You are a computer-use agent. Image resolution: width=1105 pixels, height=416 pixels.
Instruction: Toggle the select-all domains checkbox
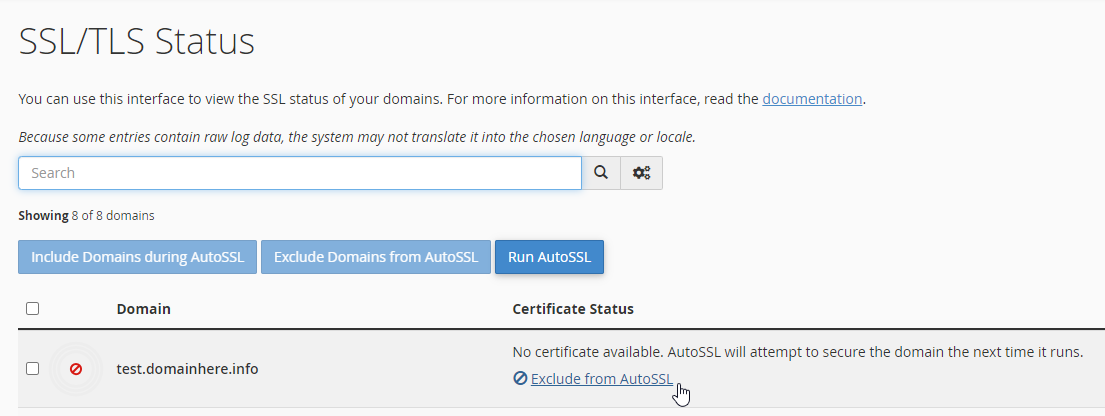click(x=32, y=309)
